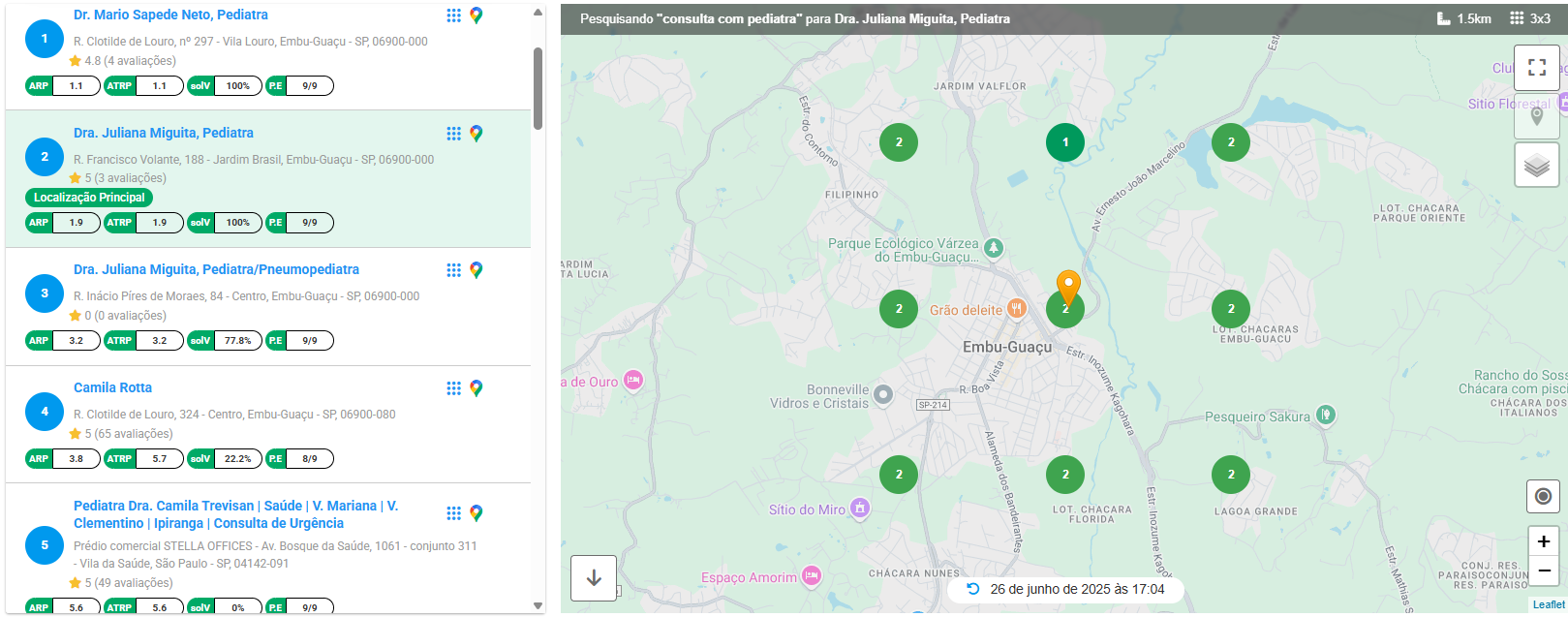Refresh scan dated 26 de junho de 2025
1568x617 pixels.
click(973, 589)
